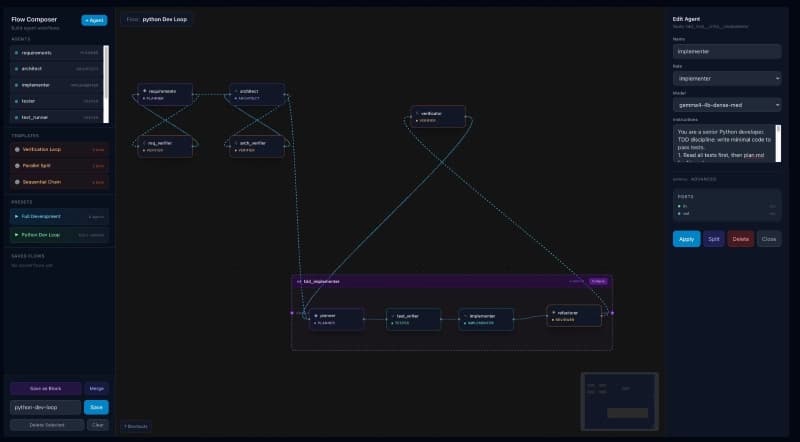Select the req_verifier node on canvas

(165, 146)
